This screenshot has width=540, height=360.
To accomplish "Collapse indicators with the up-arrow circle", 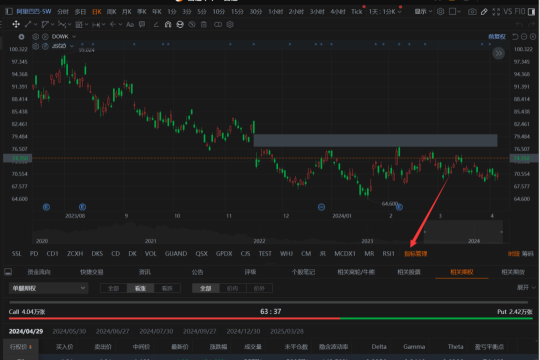I will click(x=21, y=37).
